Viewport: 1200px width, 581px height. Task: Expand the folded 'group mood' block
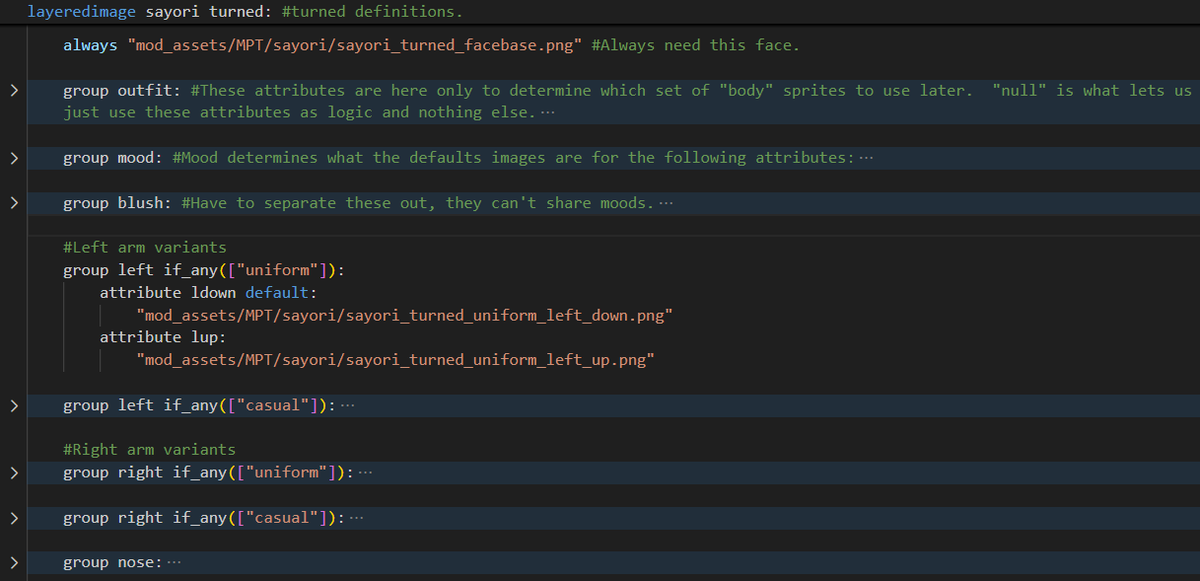[x=13, y=158]
